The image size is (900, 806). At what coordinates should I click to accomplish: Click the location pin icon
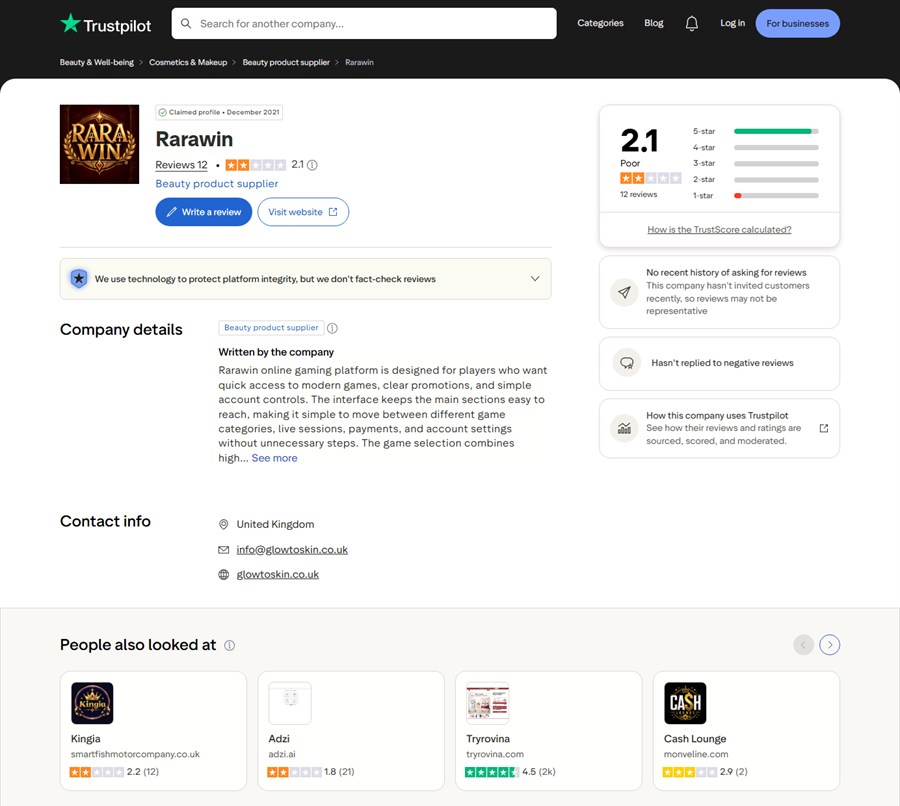(x=224, y=524)
